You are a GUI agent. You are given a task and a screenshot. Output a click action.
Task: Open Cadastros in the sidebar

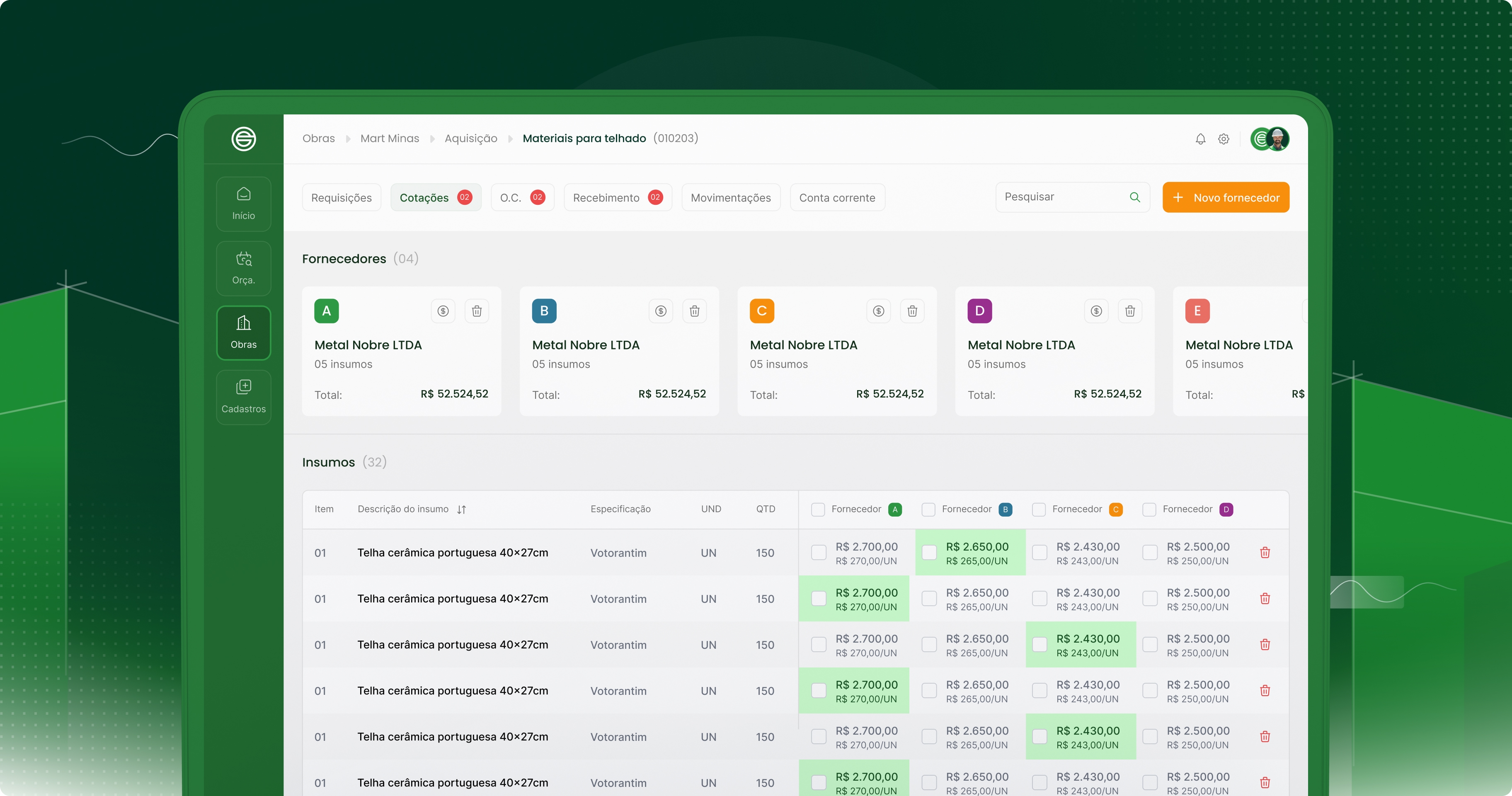tap(244, 397)
